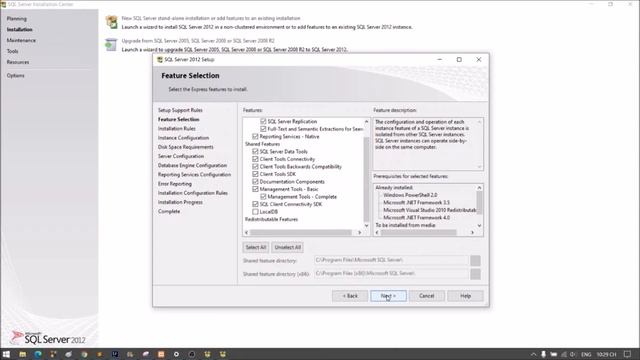Screen dimensions: 640x360
Task: Toggle Client Tools Backwards Compatibility checkbox
Action: pyautogui.click(x=255, y=167)
